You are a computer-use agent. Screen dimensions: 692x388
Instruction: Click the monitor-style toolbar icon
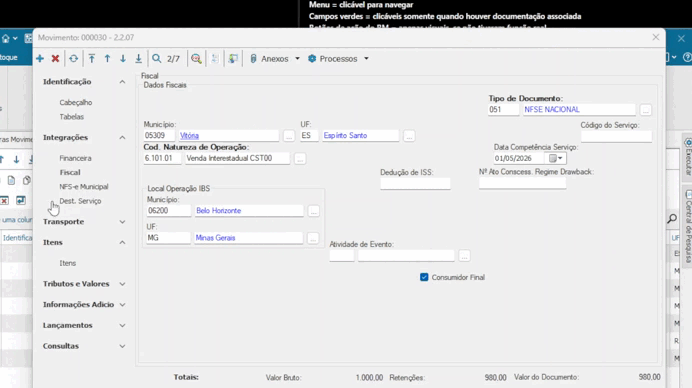tap(233, 59)
